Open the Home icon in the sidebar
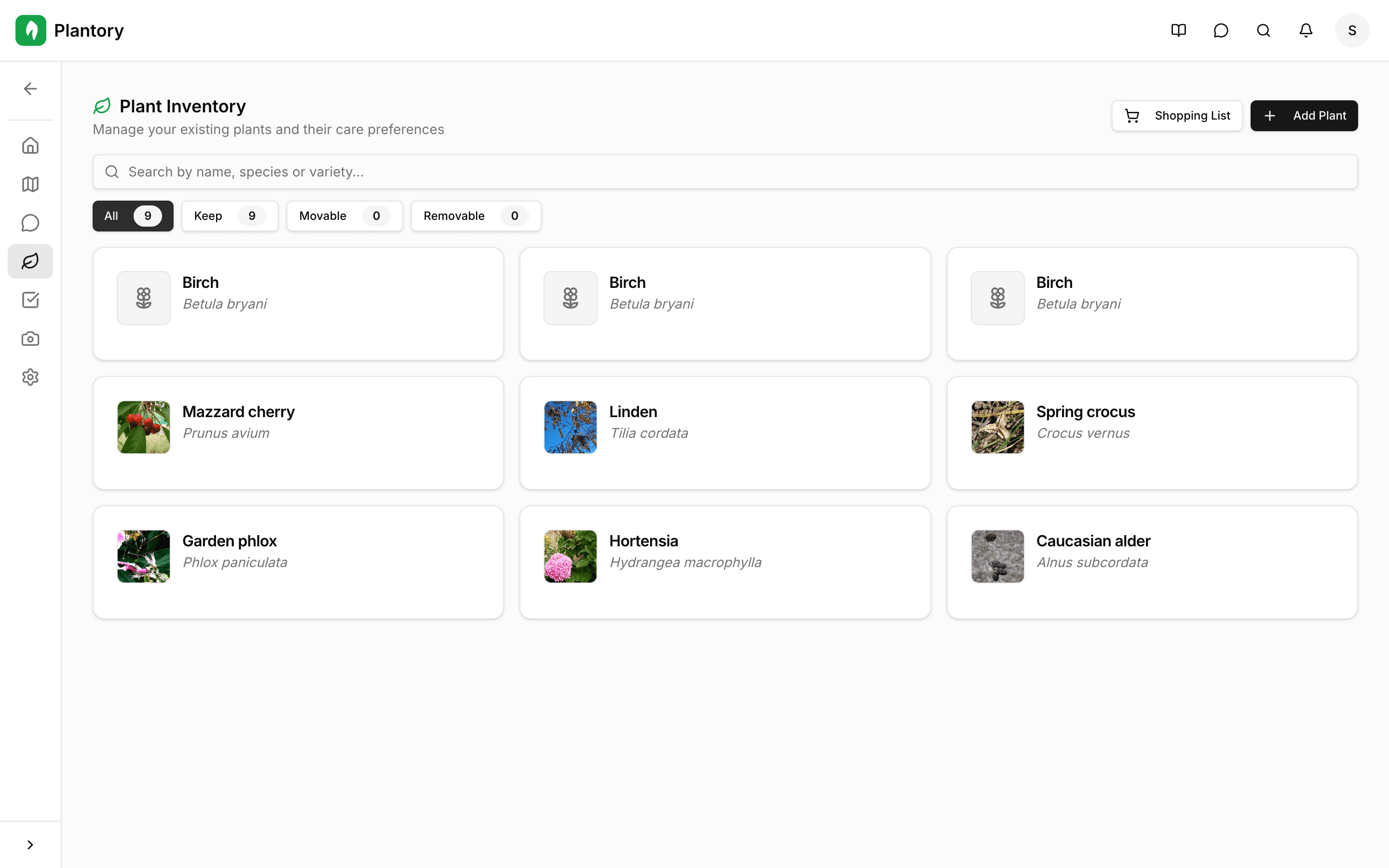1389x868 pixels. pyautogui.click(x=30, y=145)
